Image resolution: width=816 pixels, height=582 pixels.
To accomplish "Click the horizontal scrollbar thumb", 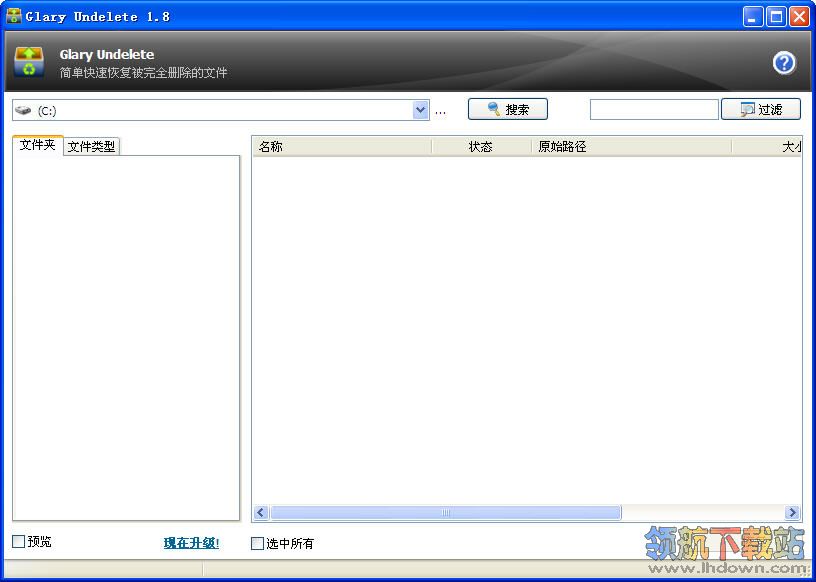I will click(x=446, y=513).
